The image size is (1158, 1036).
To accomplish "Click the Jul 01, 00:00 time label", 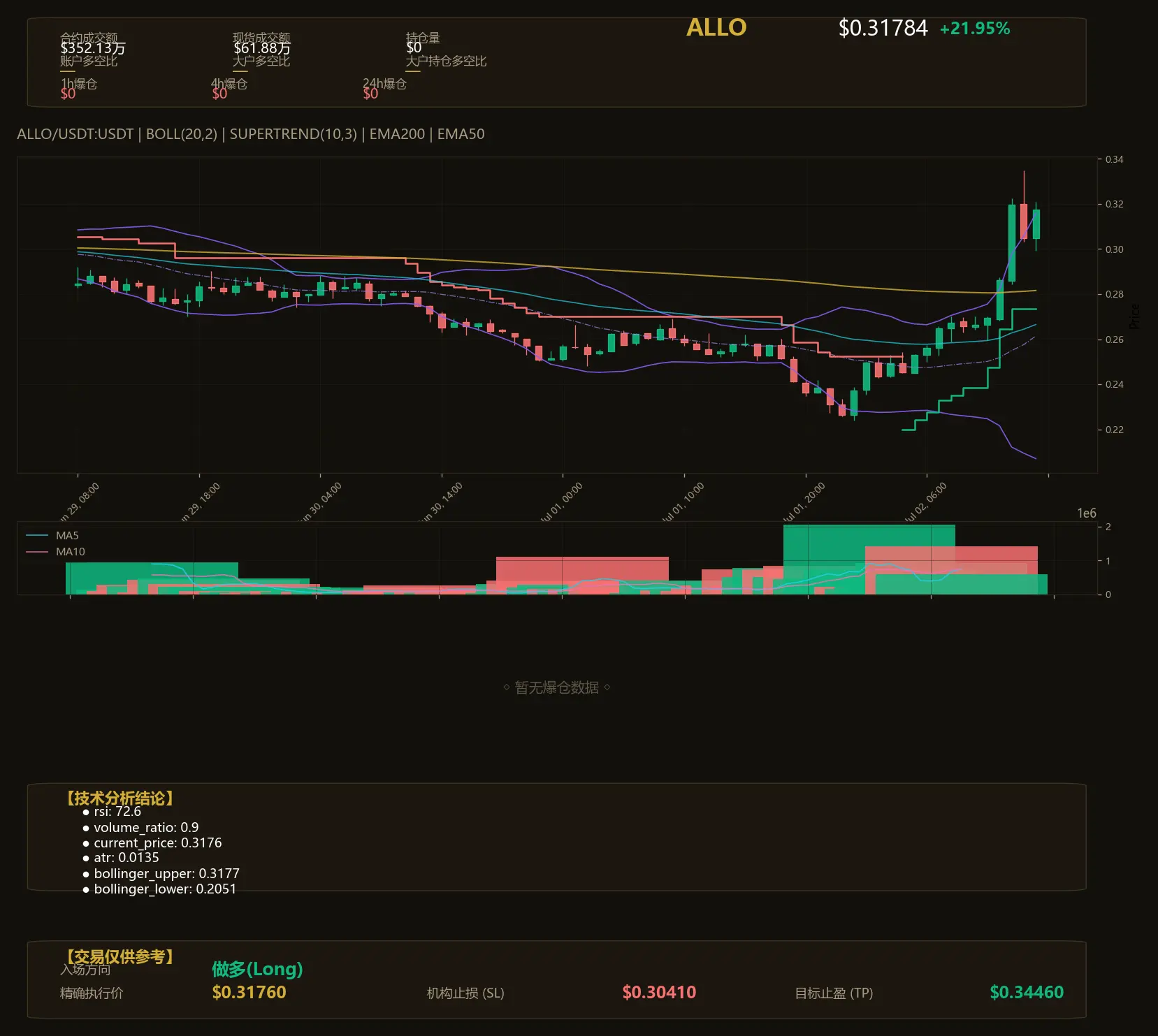I will 561,502.
